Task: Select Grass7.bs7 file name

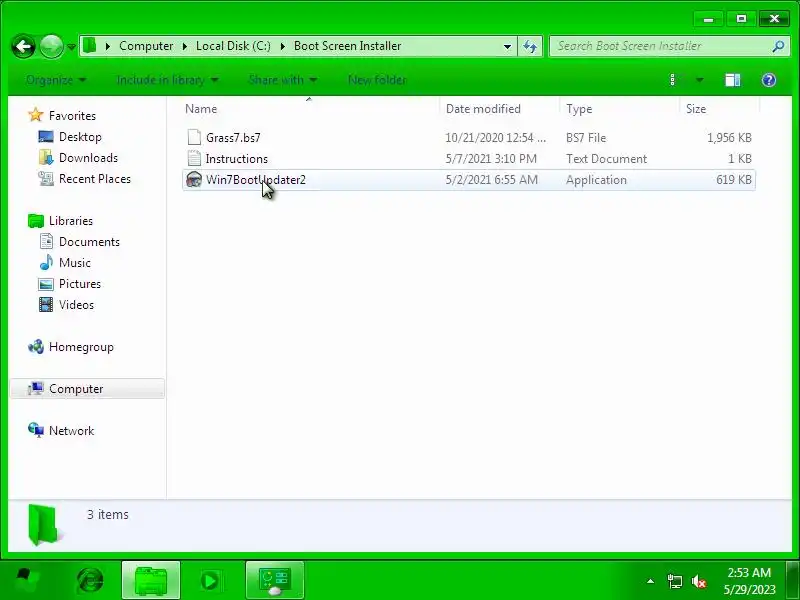Action: pos(233,138)
